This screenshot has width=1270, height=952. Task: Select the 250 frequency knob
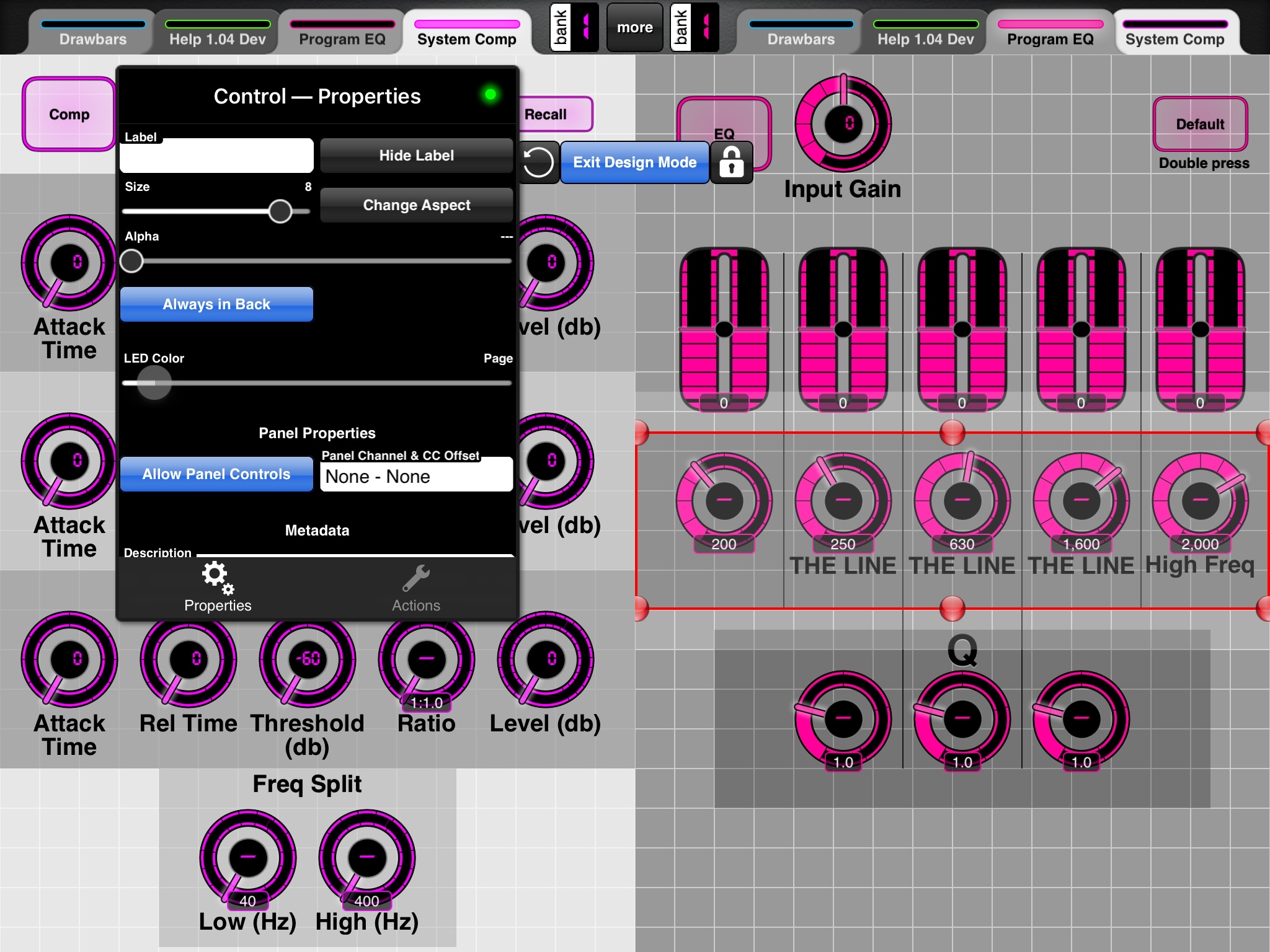coord(843,501)
